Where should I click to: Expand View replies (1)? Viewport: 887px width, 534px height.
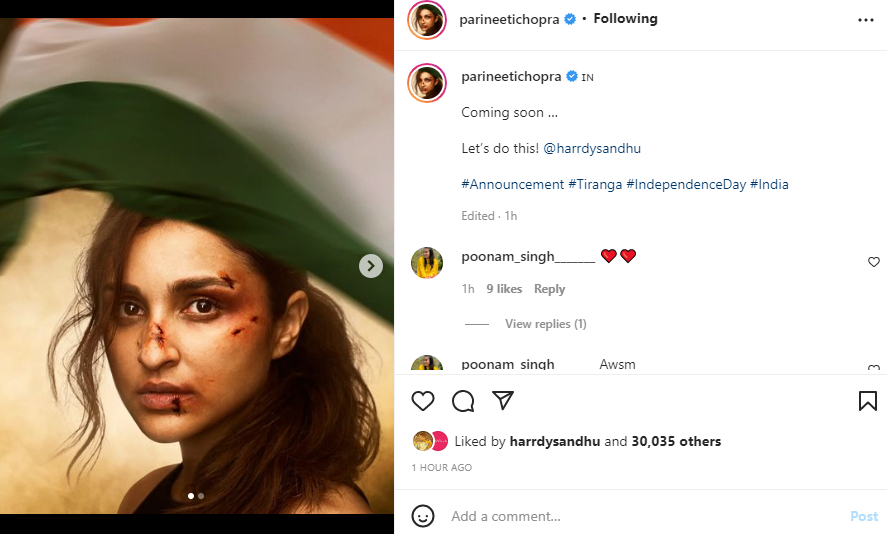coord(545,324)
